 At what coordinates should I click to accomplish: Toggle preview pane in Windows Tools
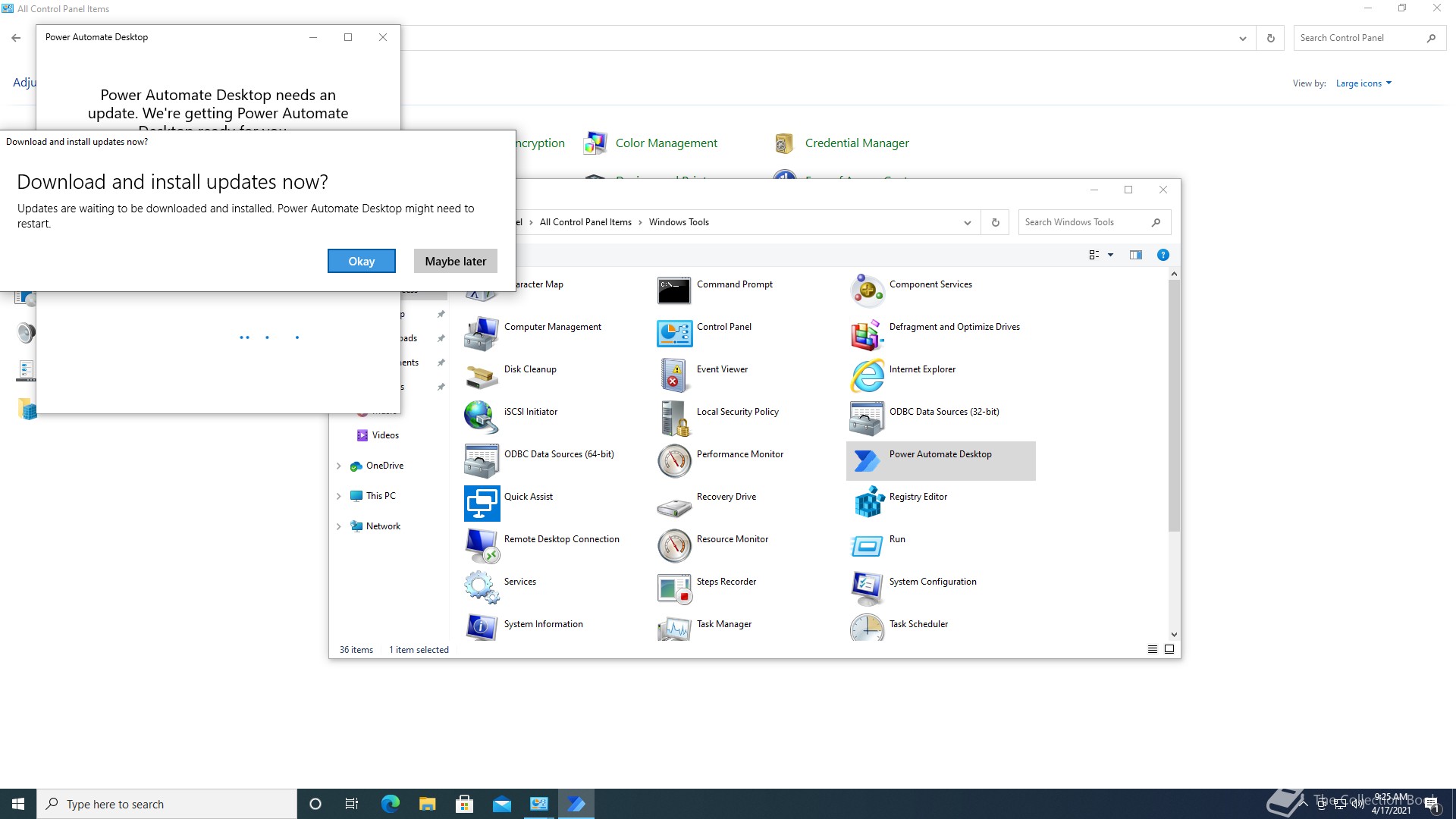(x=1135, y=255)
